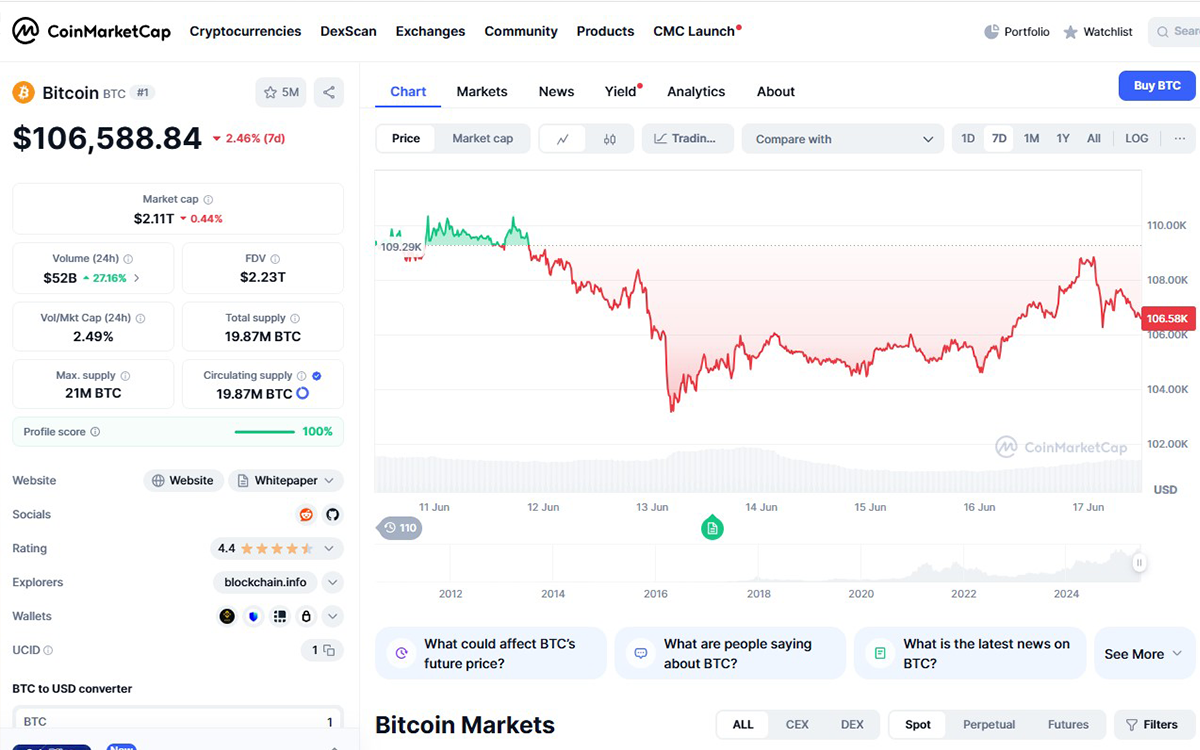Click Circulating supply info icon

point(302,376)
